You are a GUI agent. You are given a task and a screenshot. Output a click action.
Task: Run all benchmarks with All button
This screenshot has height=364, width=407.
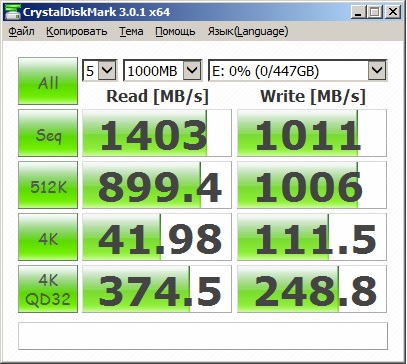tap(48, 81)
